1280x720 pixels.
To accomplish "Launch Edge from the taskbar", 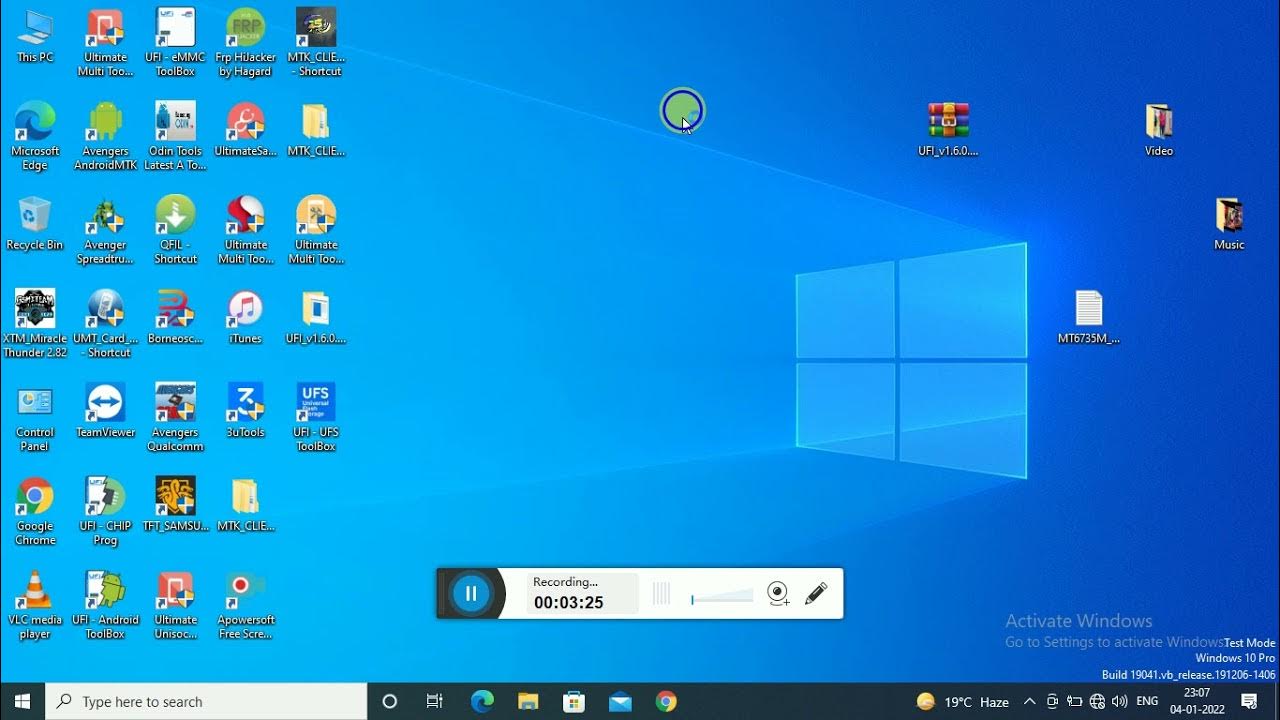I will pyautogui.click(x=482, y=701).
